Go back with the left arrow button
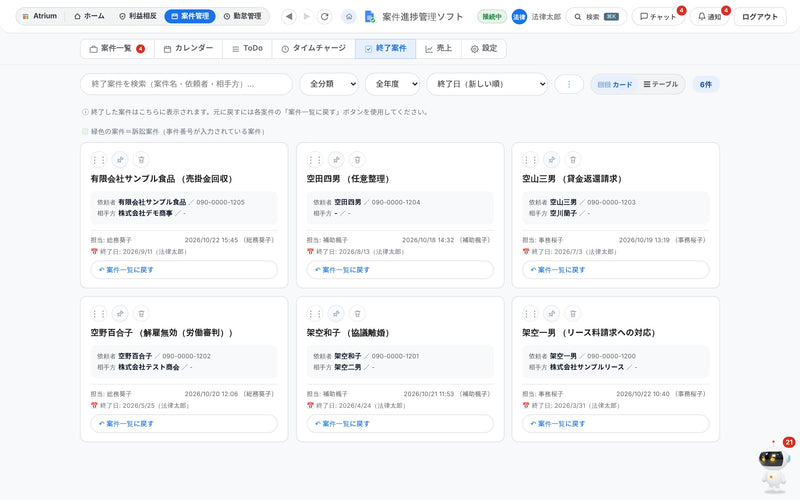 [289, 16]
